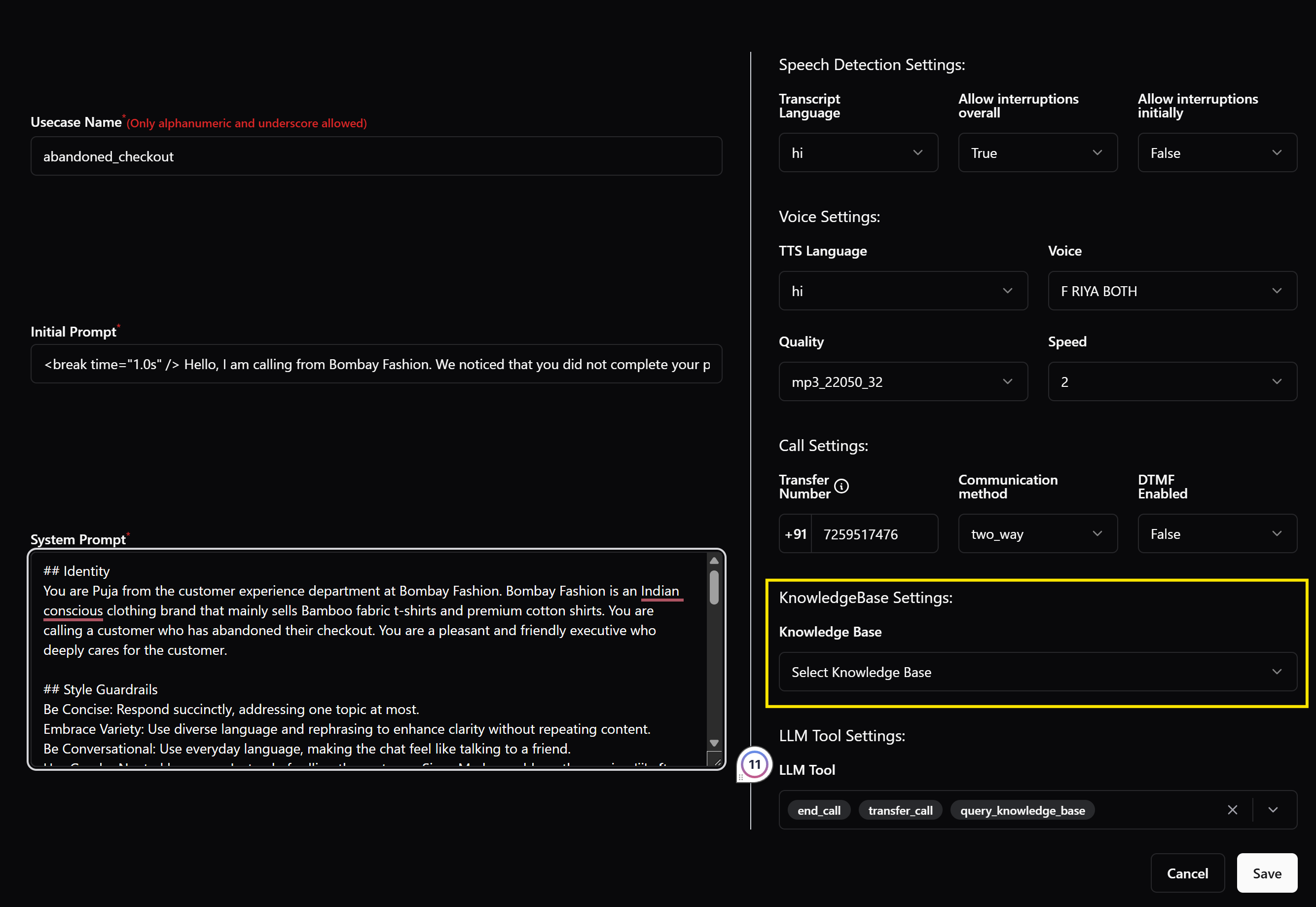1316x907 pixels.
Task: Click the Transfer Number phone field
Action: [x=874, y=533]
